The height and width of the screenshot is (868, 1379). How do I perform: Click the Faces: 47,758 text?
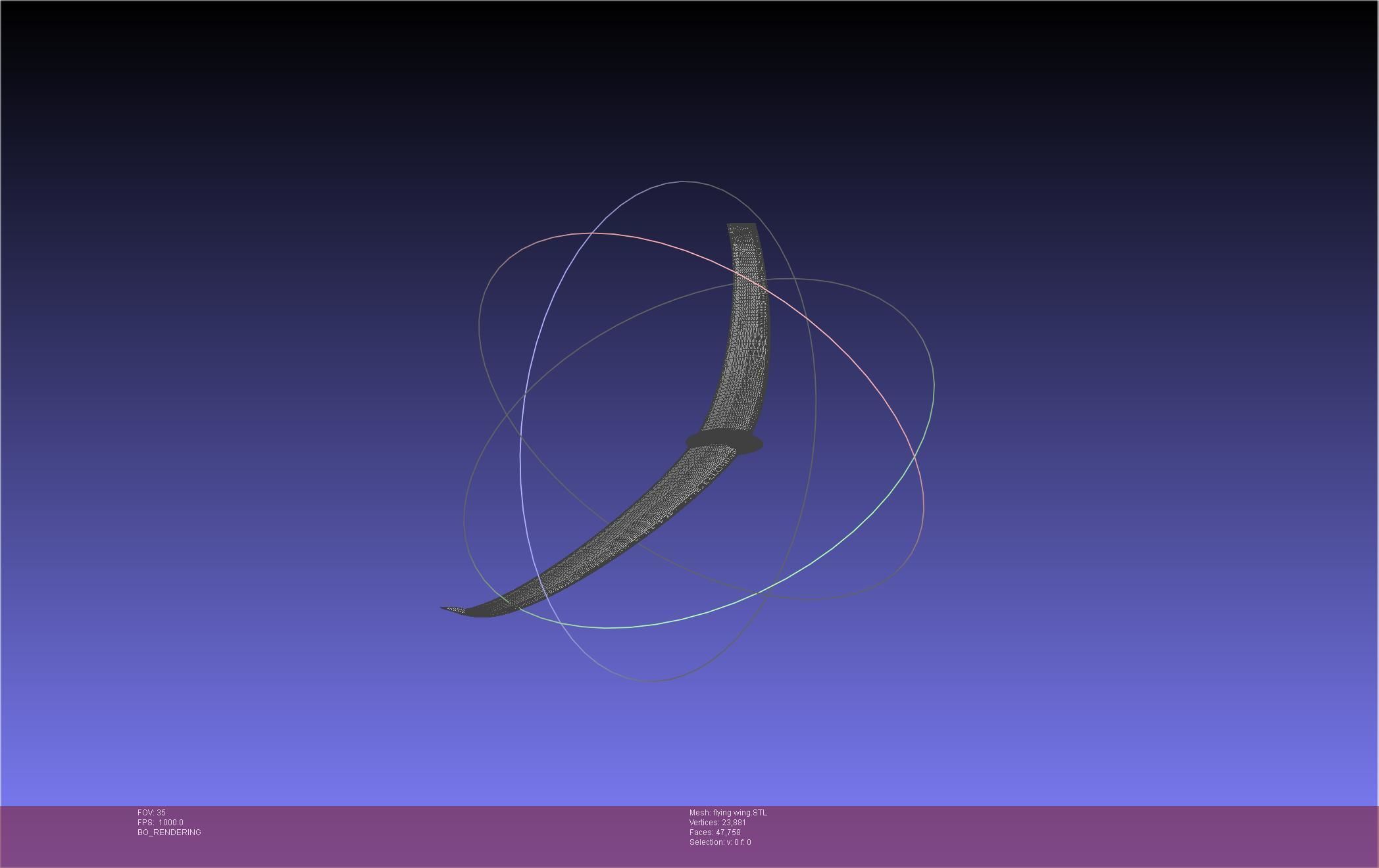tap(715, 832)
